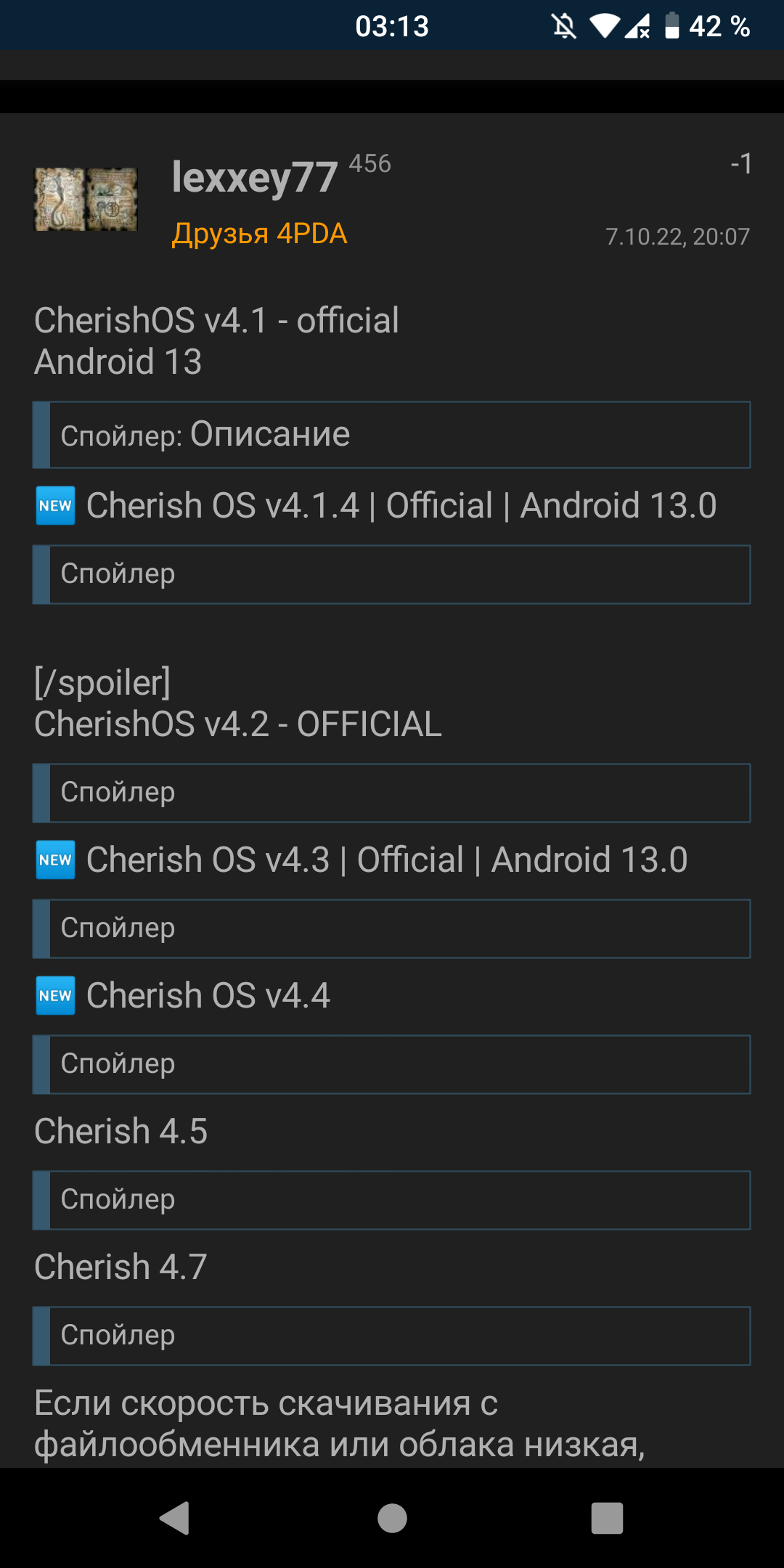
Task: Expand spoiler under Cherish OS v4.4
Action: [x=392, y=1064]
